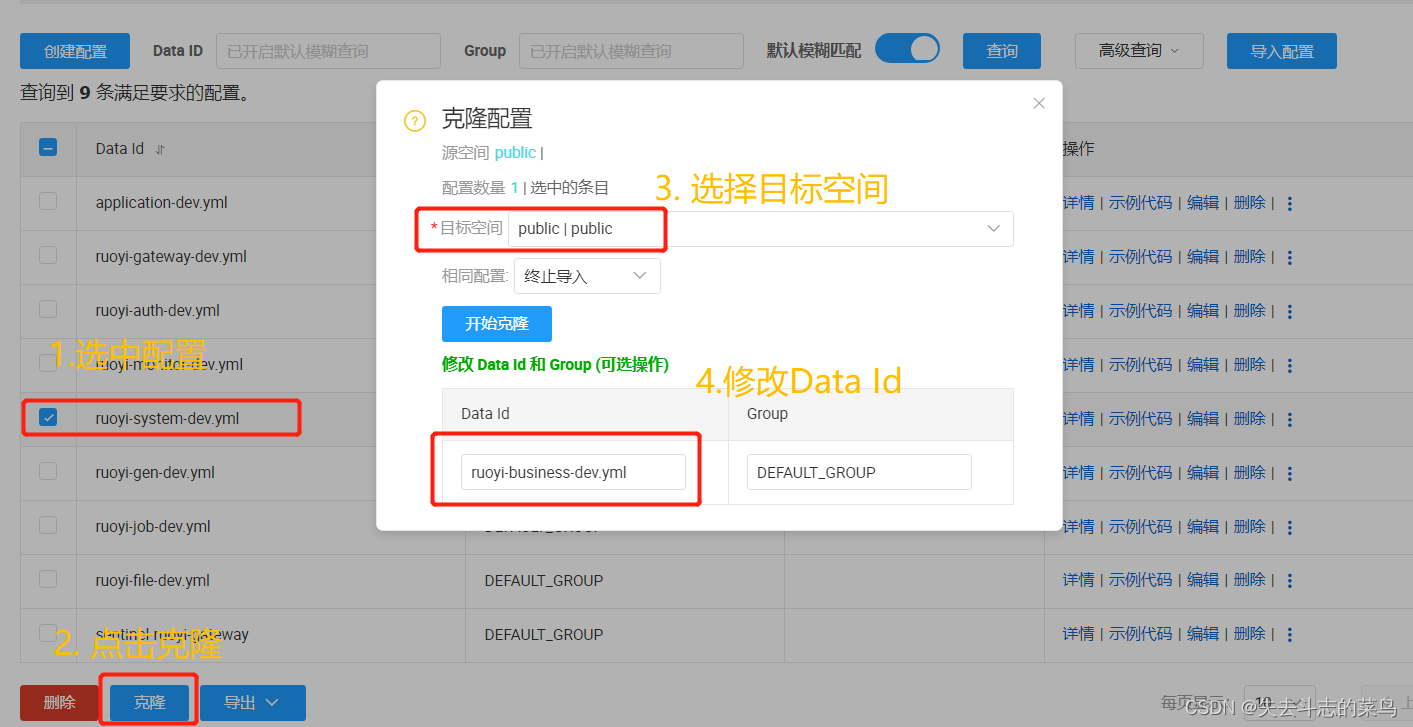Check the ruoyi-job-dev.yml row checkbox
The image size is (1413, 727).
[x=48, y=526]
